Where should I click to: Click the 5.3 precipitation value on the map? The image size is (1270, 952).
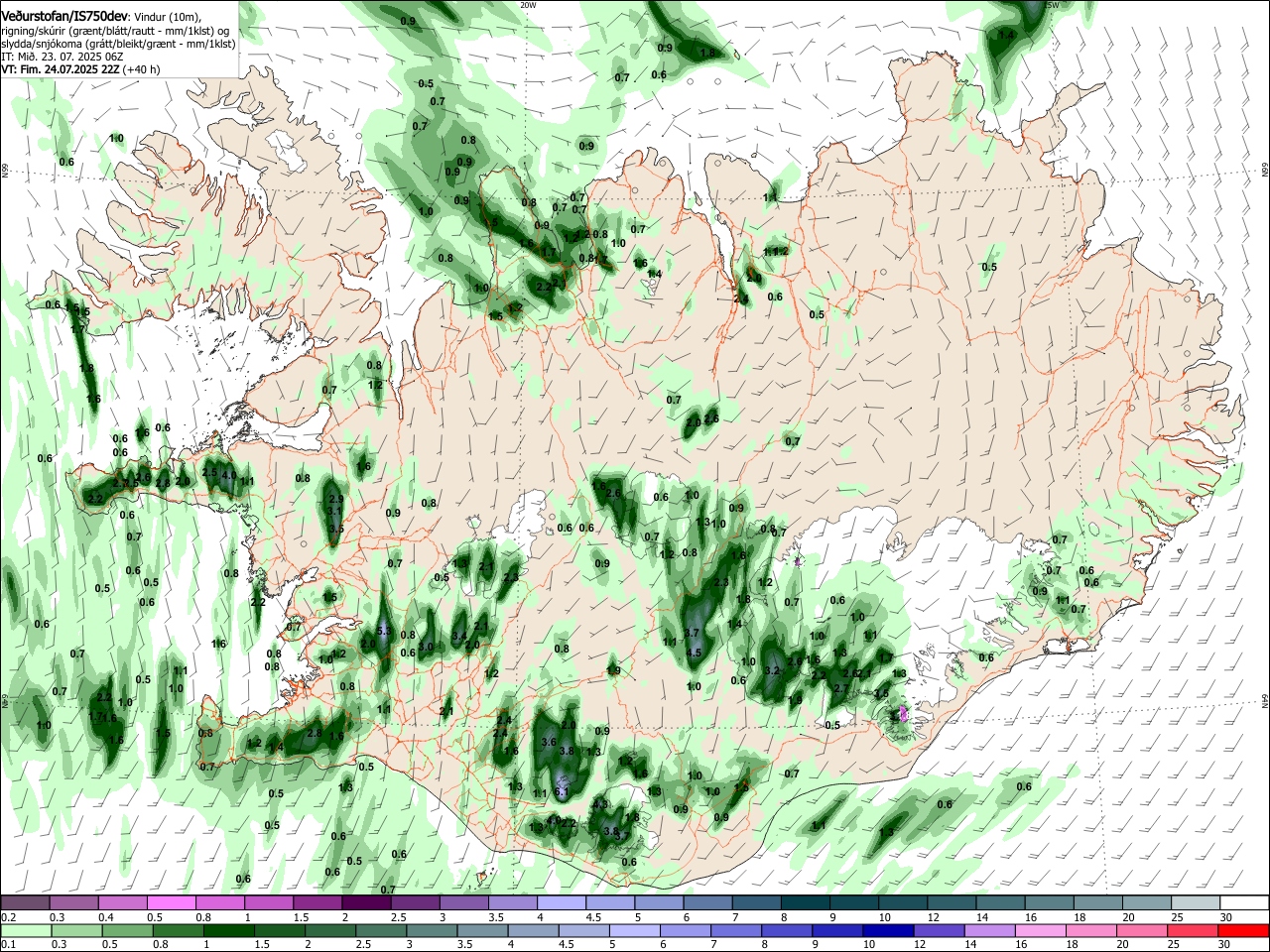(385, 631)
